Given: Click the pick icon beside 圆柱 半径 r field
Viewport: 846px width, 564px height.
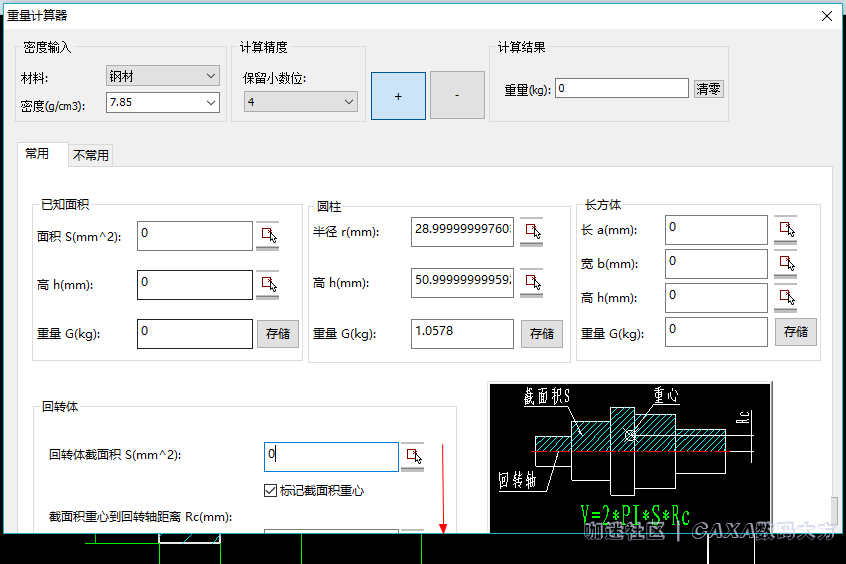Looking at the screenshot, I should click(531, 232).
